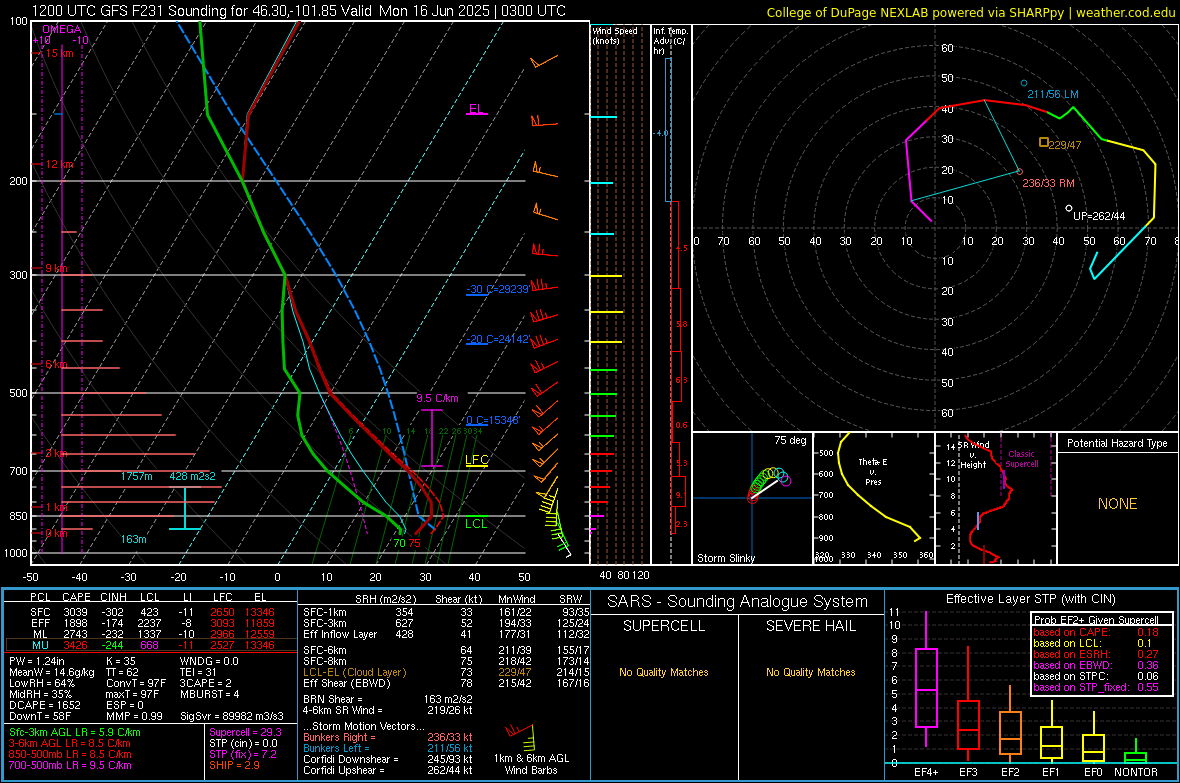1180x783 pixels.
Task: Click No Quality Matches under SEVERE HAIL
Action: [x=810, y=672]
